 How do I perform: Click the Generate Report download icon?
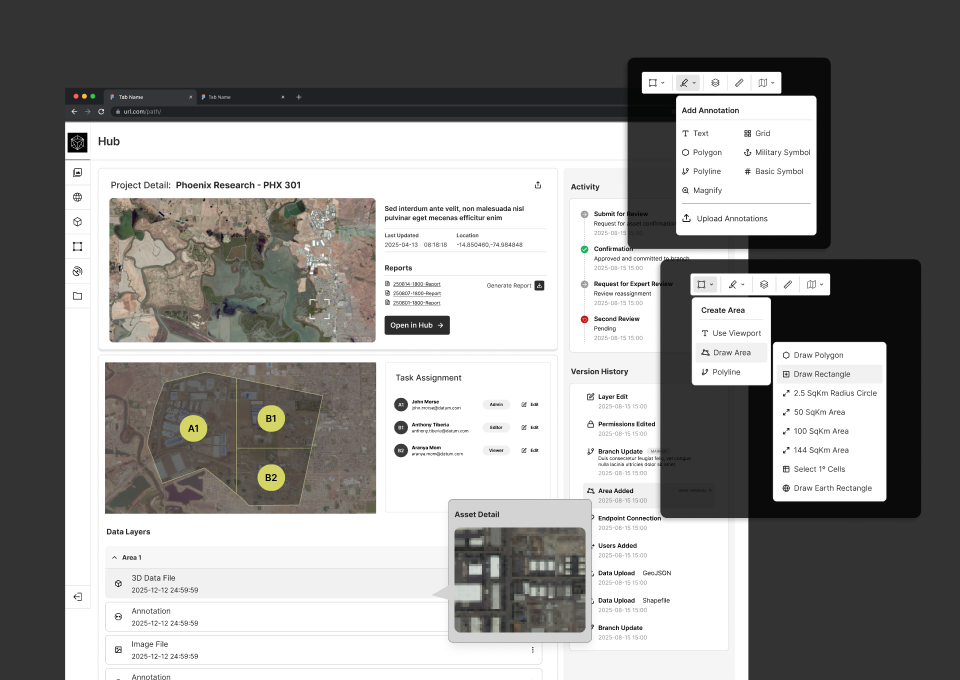click(539, 285)
